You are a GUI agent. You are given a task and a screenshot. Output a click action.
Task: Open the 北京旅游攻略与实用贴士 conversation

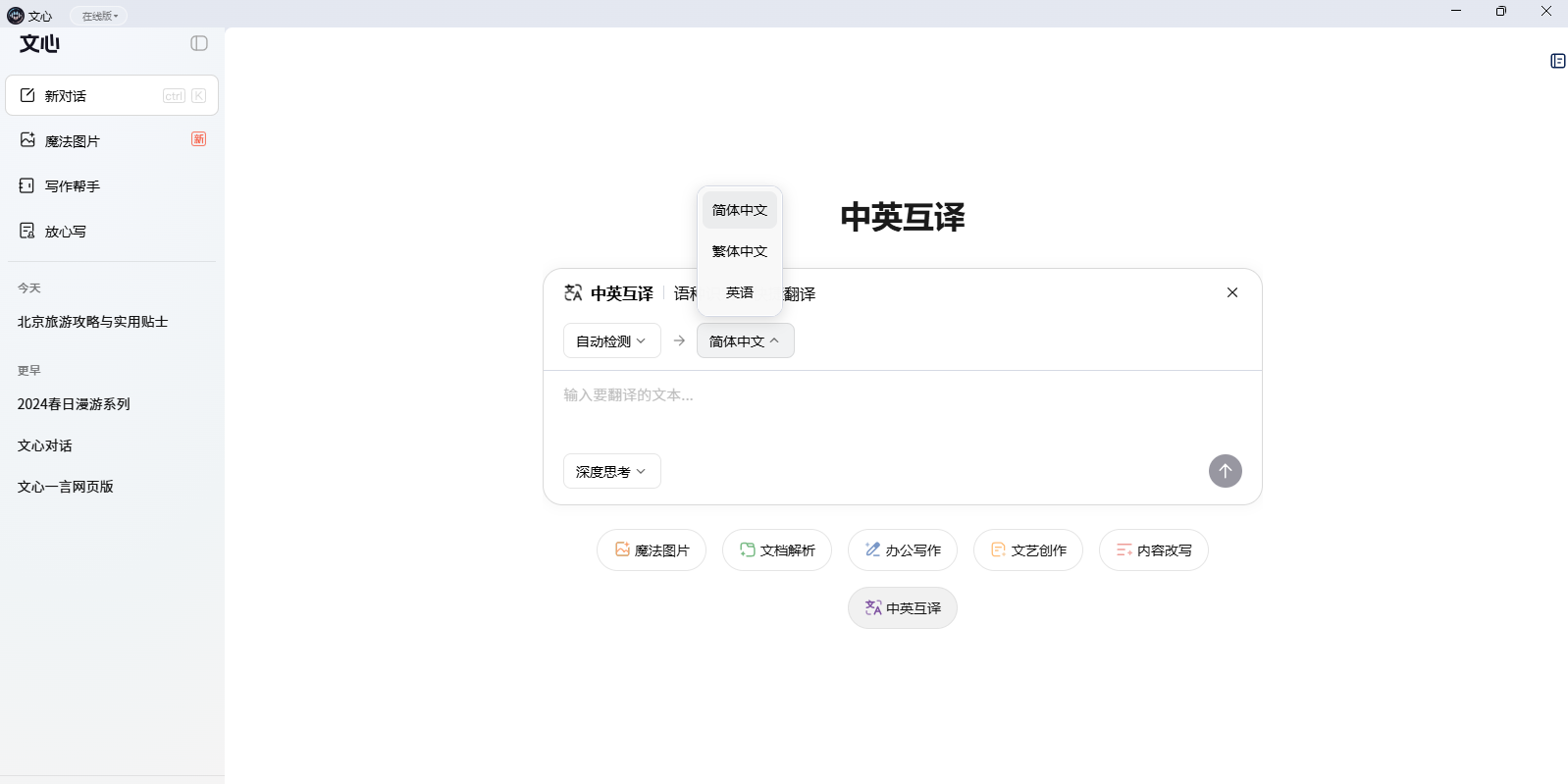[x=92, y=322]
